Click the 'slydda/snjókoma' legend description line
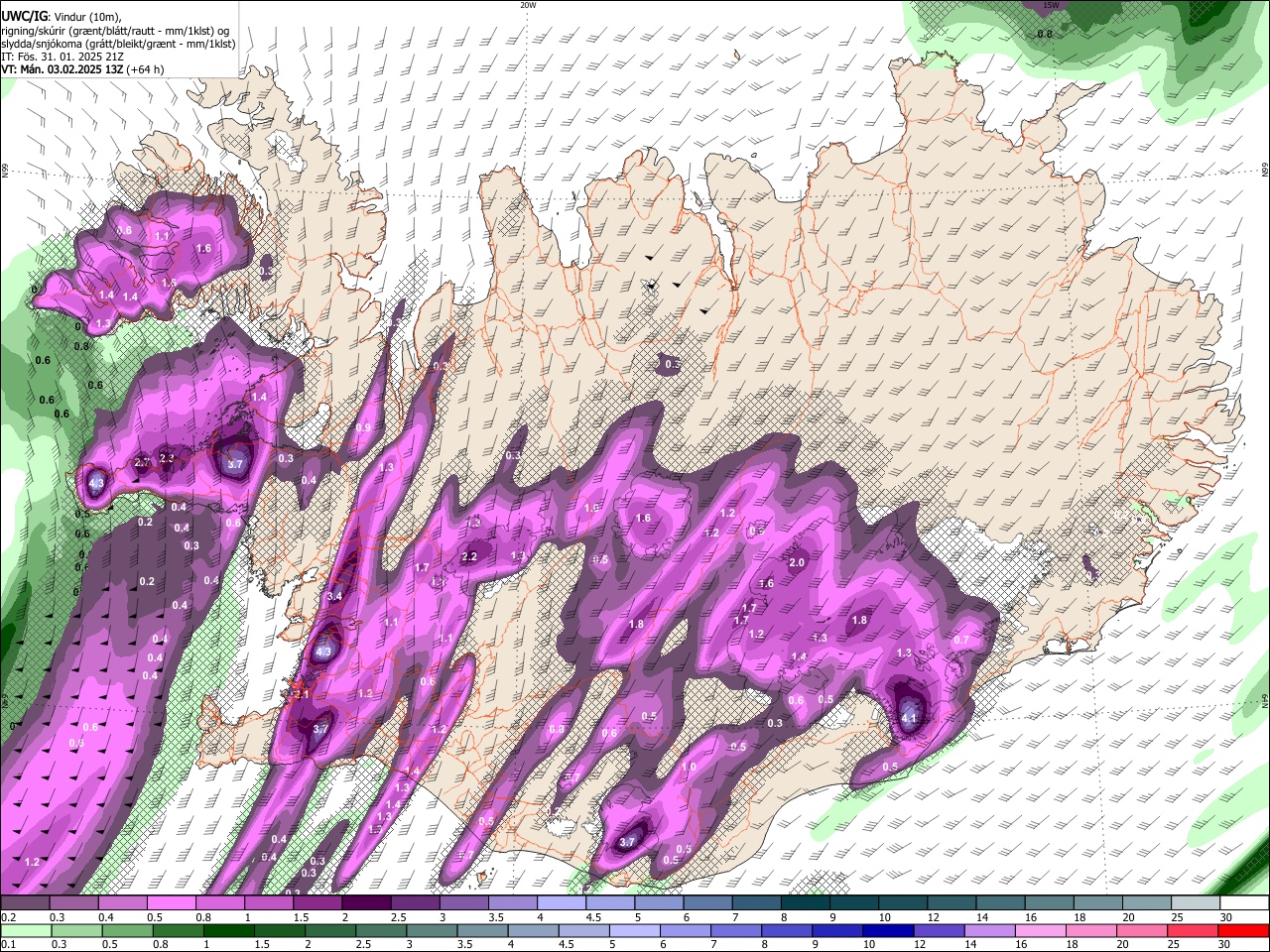The image size is (1270, 952). [x=118, y=44]
